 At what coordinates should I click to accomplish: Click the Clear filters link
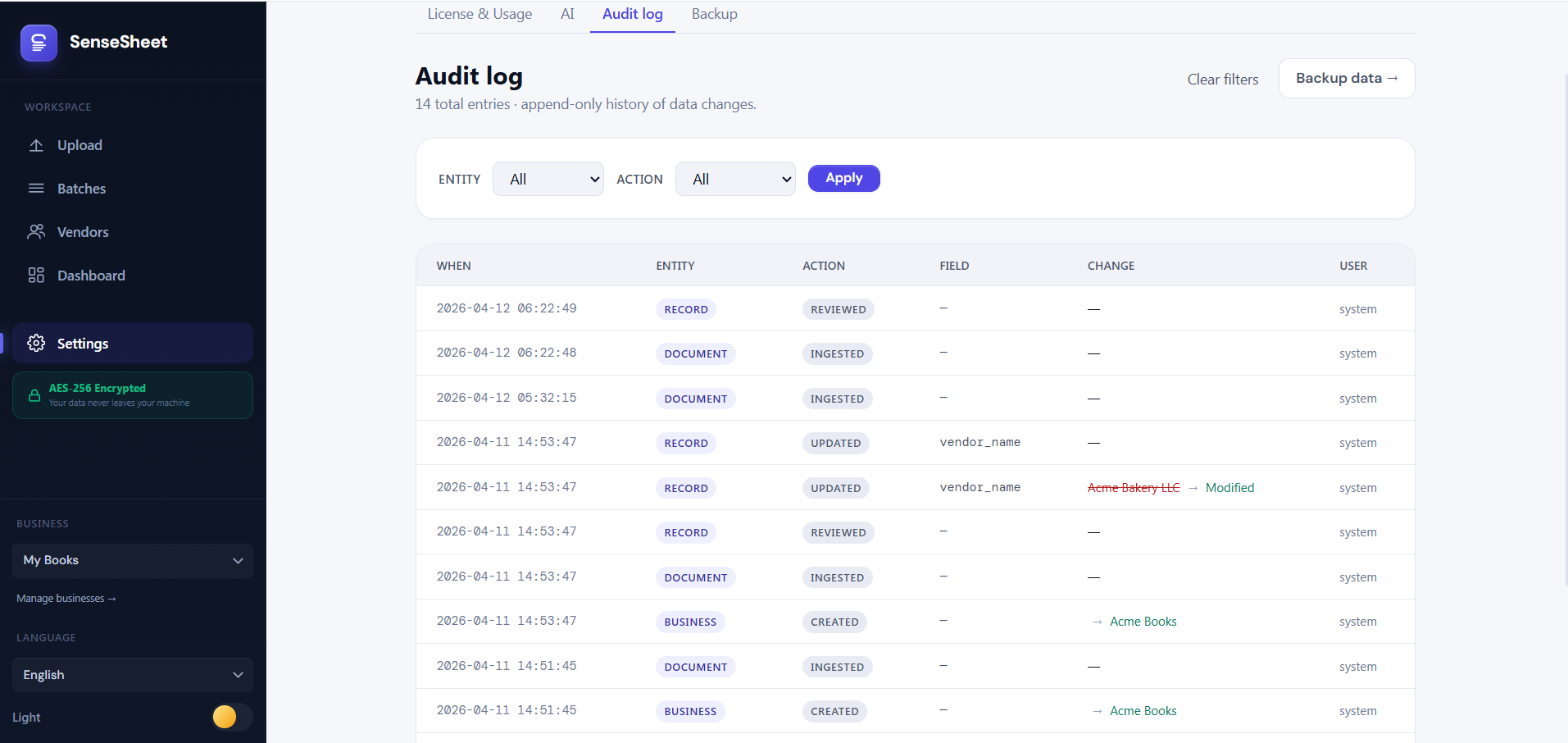[1222, 79]
